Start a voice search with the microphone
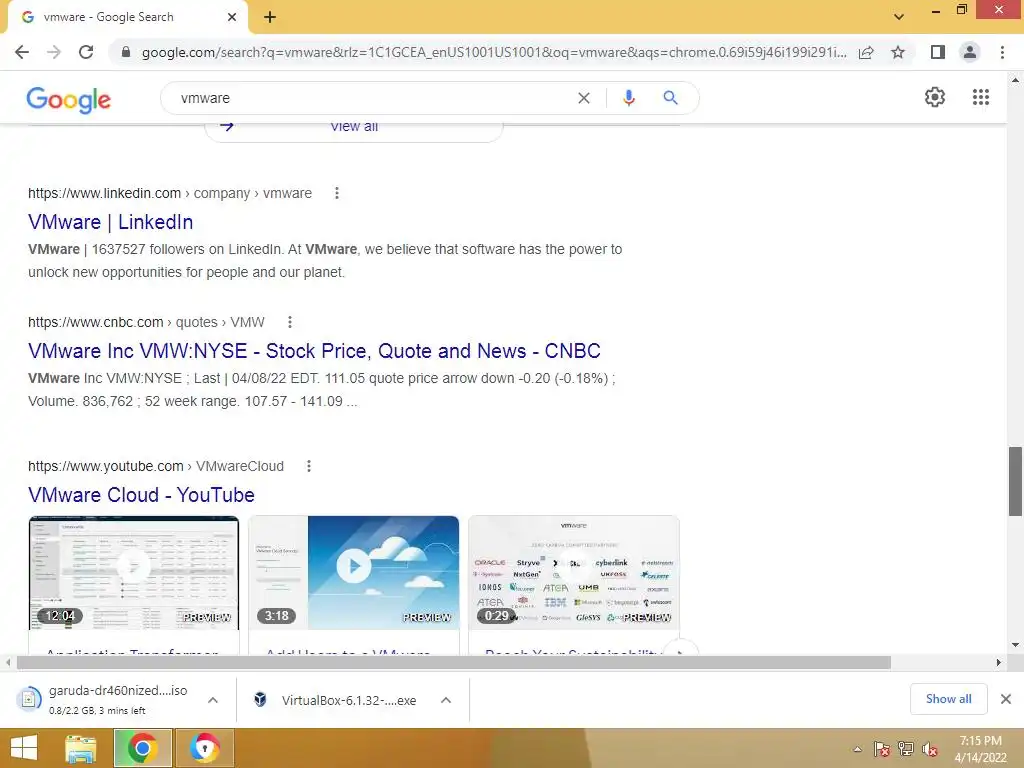 pyautogui.click(x=629, y=98)
